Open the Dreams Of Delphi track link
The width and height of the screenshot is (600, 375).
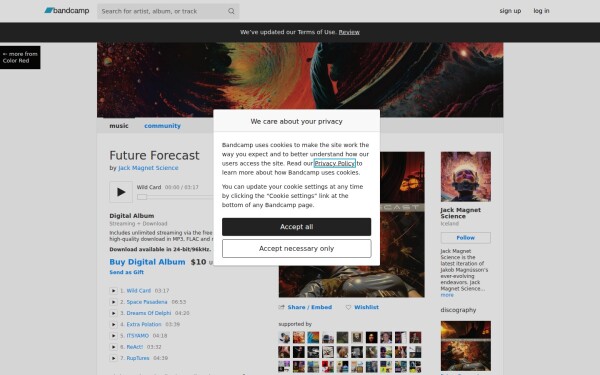click(149, 313)
